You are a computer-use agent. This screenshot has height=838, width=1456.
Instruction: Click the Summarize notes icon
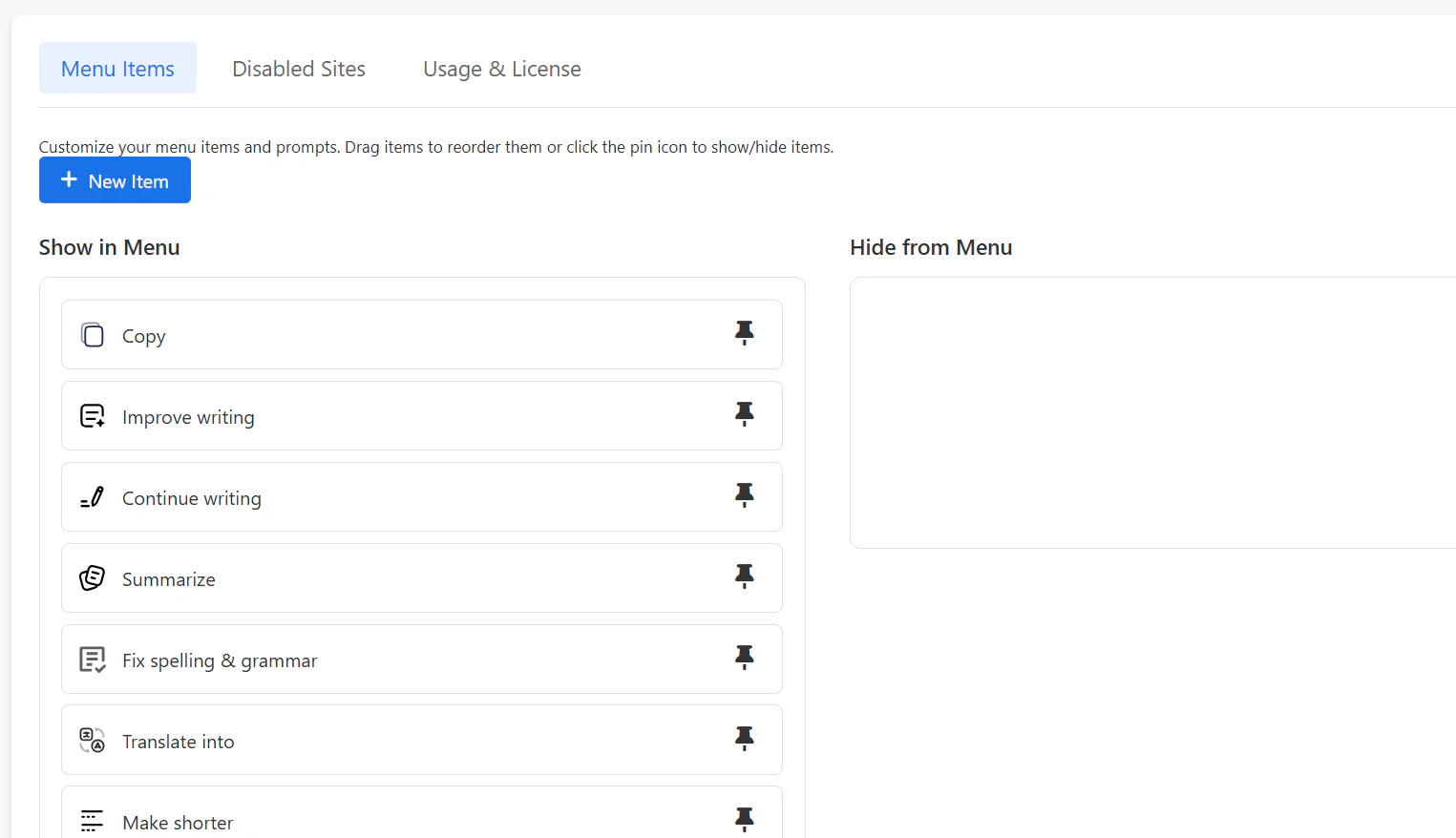point(92,577)
